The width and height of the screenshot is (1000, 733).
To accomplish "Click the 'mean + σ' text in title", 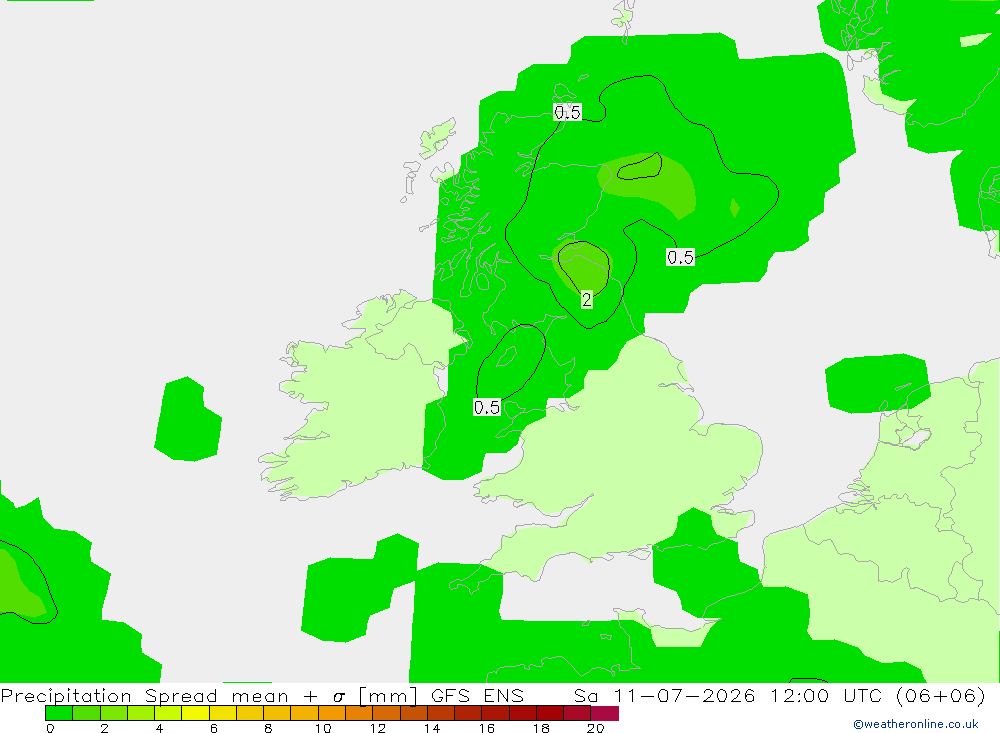I will pyautogui.click(x=289, y=695).
